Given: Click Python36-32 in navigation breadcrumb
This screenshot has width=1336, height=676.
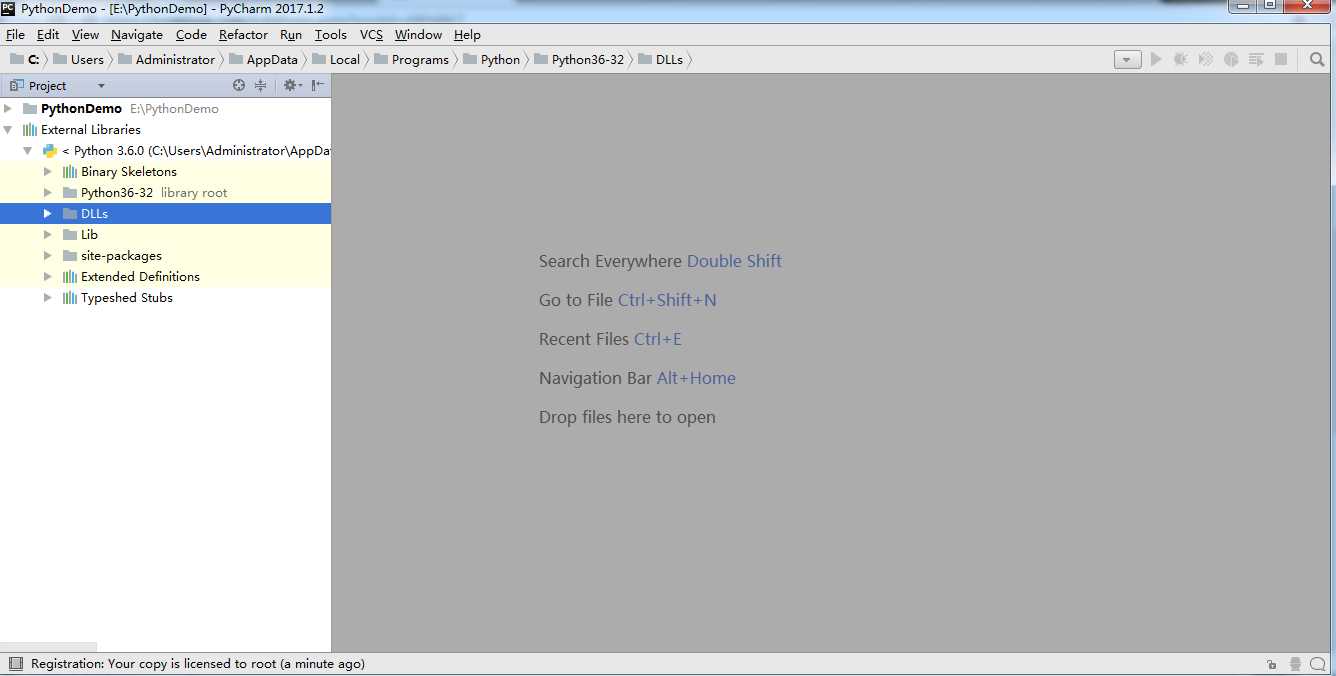Looking at the screenshot, I should [578, 60].
